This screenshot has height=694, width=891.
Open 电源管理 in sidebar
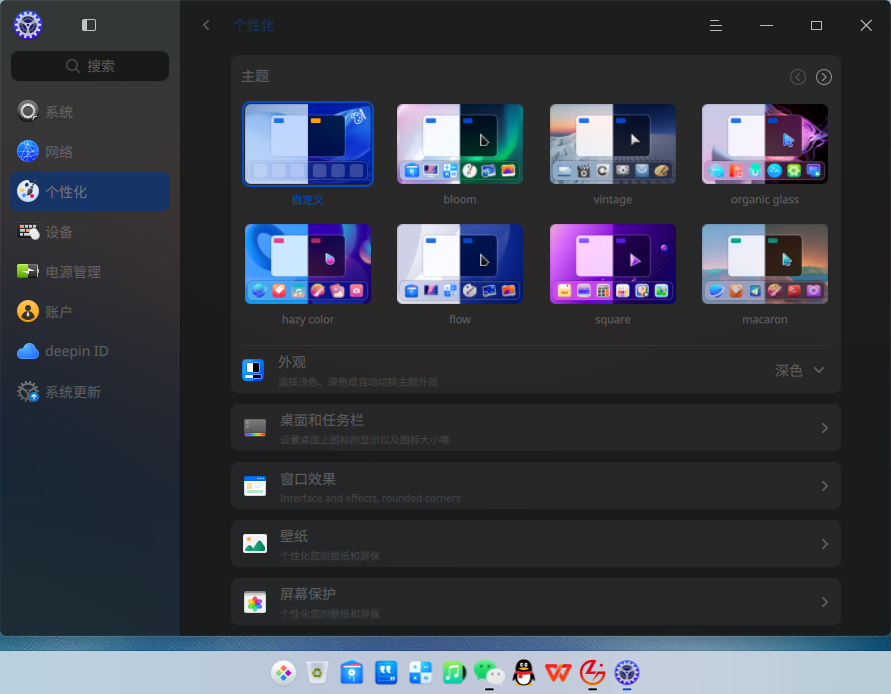90,272
